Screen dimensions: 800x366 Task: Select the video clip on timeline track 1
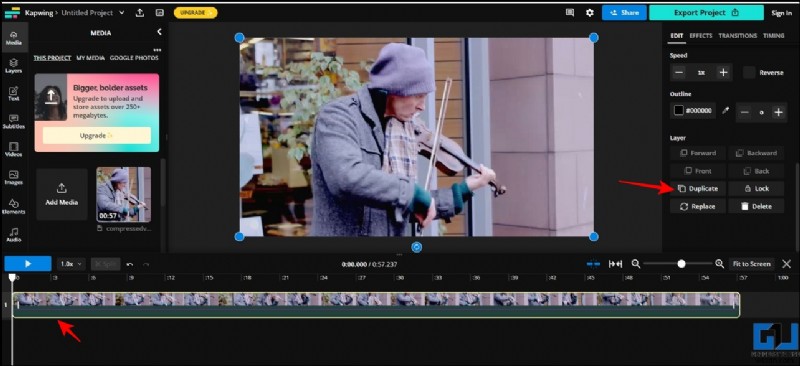pos(376,305)
